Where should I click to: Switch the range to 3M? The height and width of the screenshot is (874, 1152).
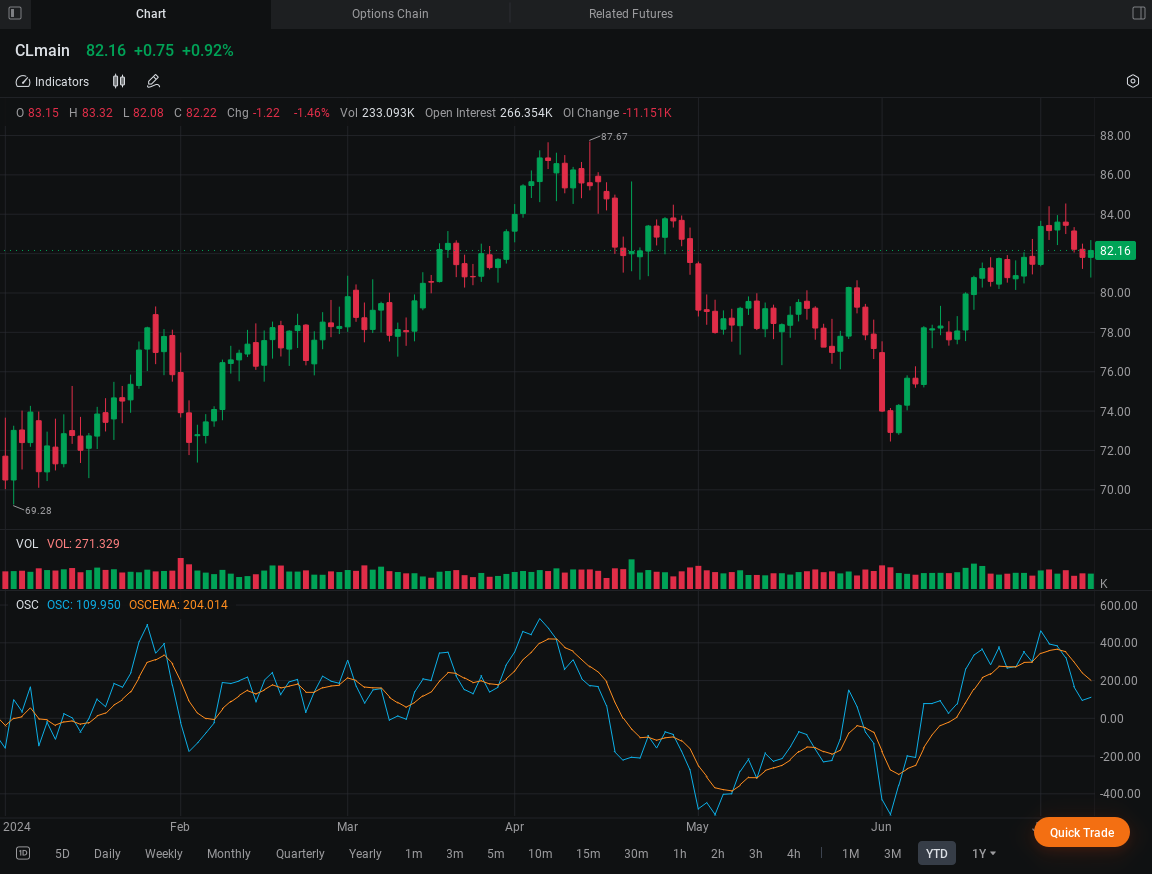coord(892,853)
